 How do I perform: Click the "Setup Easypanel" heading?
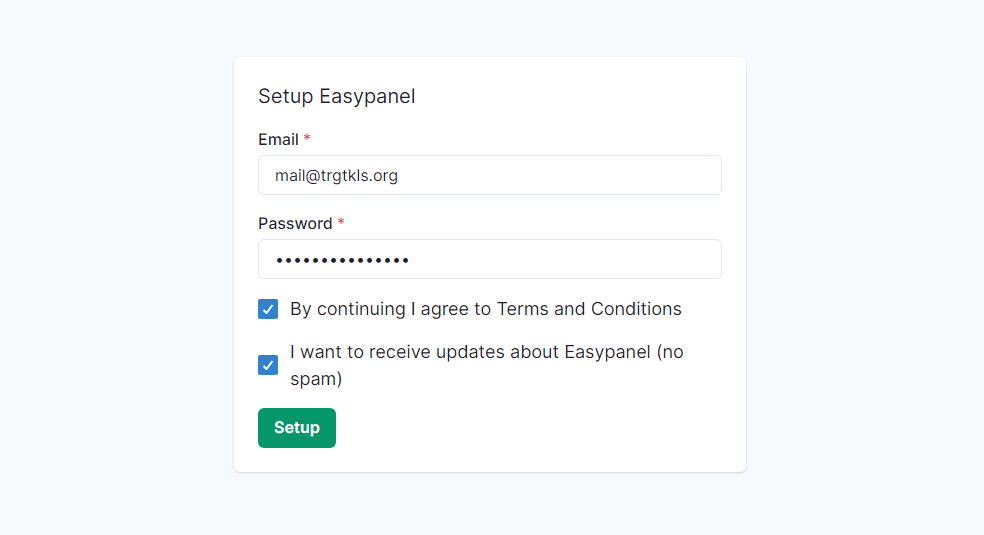click(336, 96)
